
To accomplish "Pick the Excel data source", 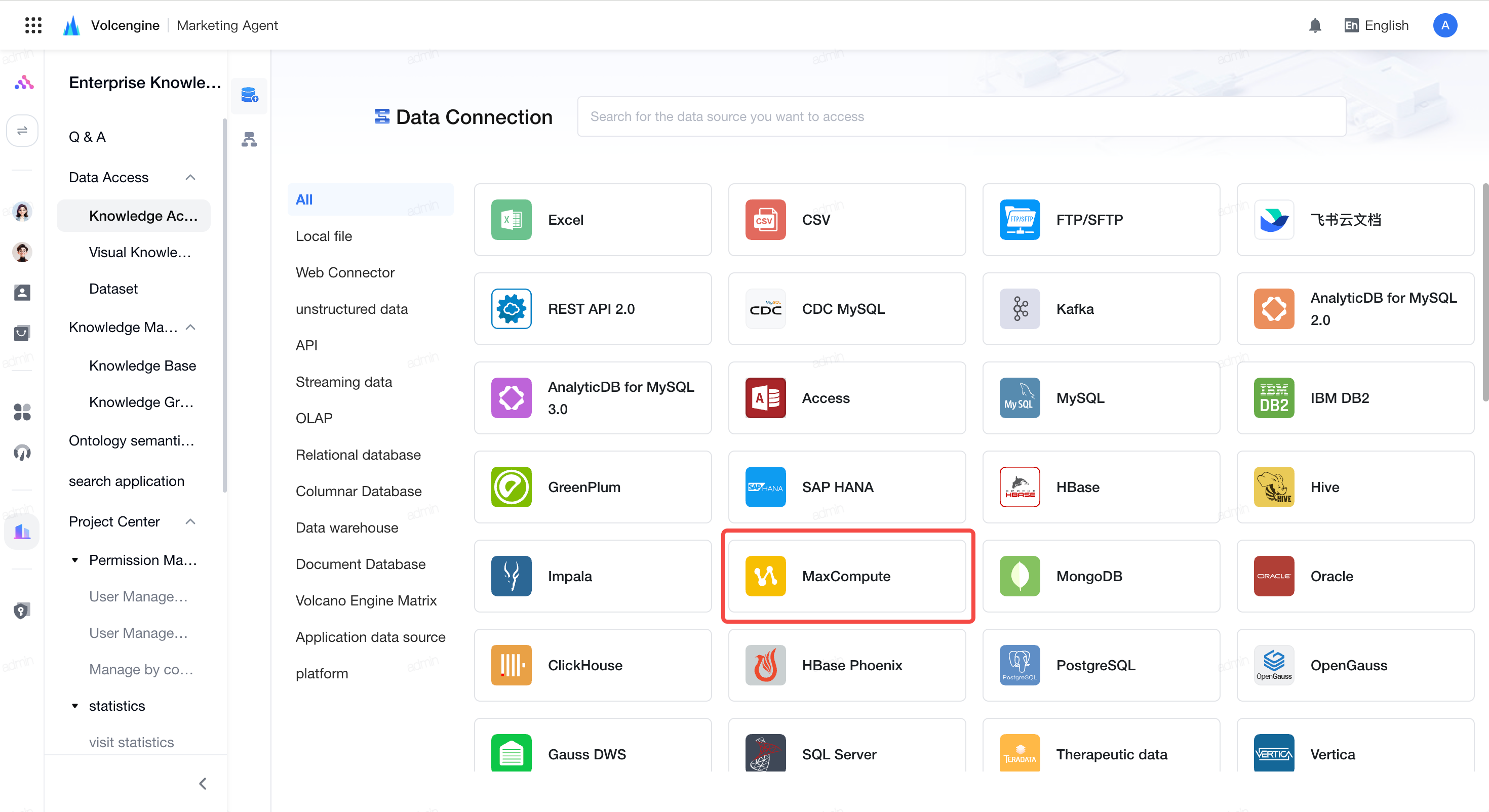I will (x=593, y=220).
